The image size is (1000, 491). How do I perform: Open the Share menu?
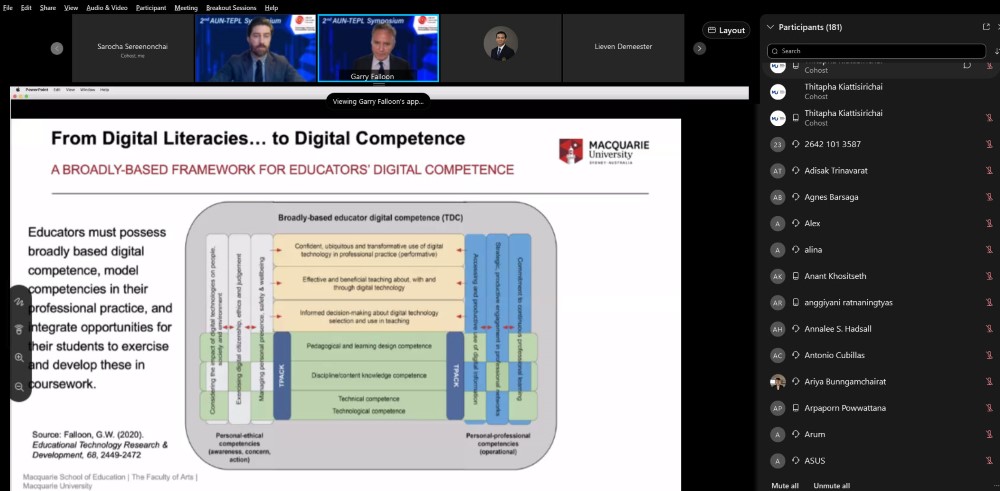click(x=46, y=7)
